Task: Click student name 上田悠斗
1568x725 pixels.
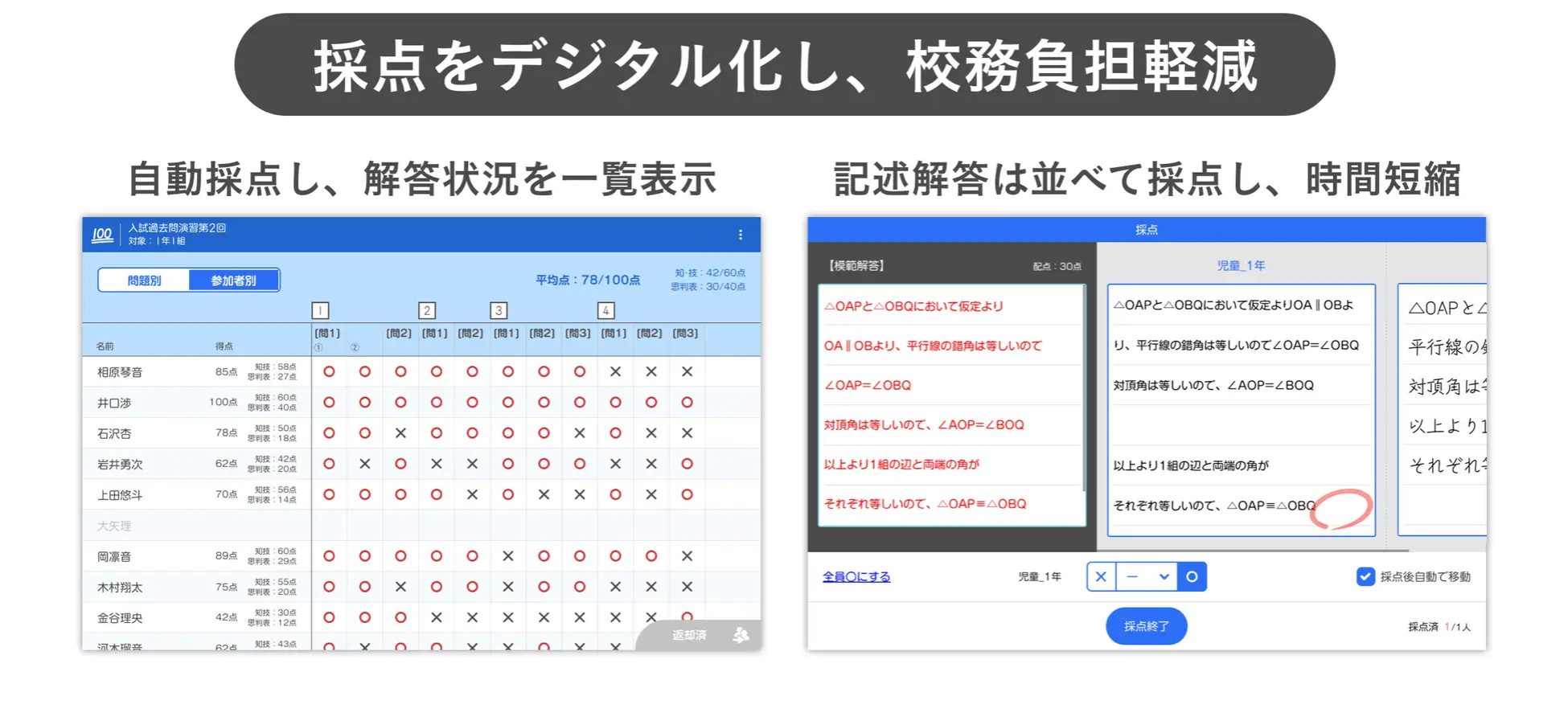Action: [120, 495]
